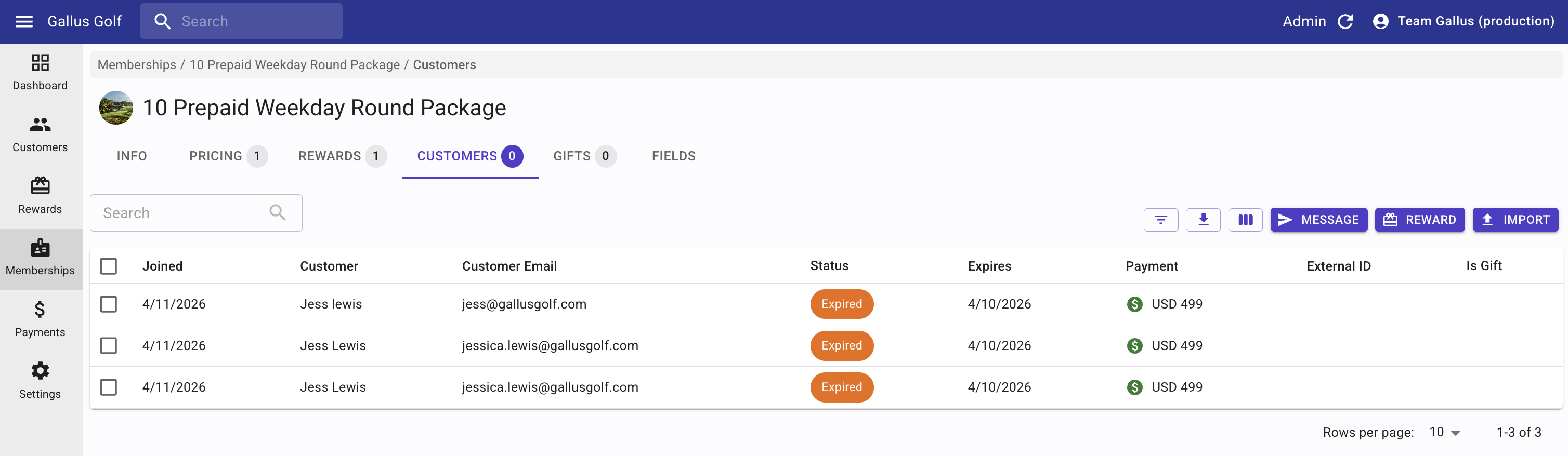1568x456 pixels.
Task: Open the column visibility icon button
Action: tap(1245, 220)
